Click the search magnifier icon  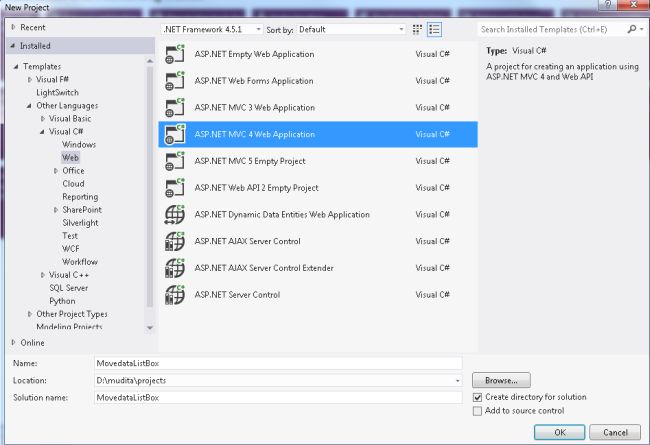(x=632, y=29)
